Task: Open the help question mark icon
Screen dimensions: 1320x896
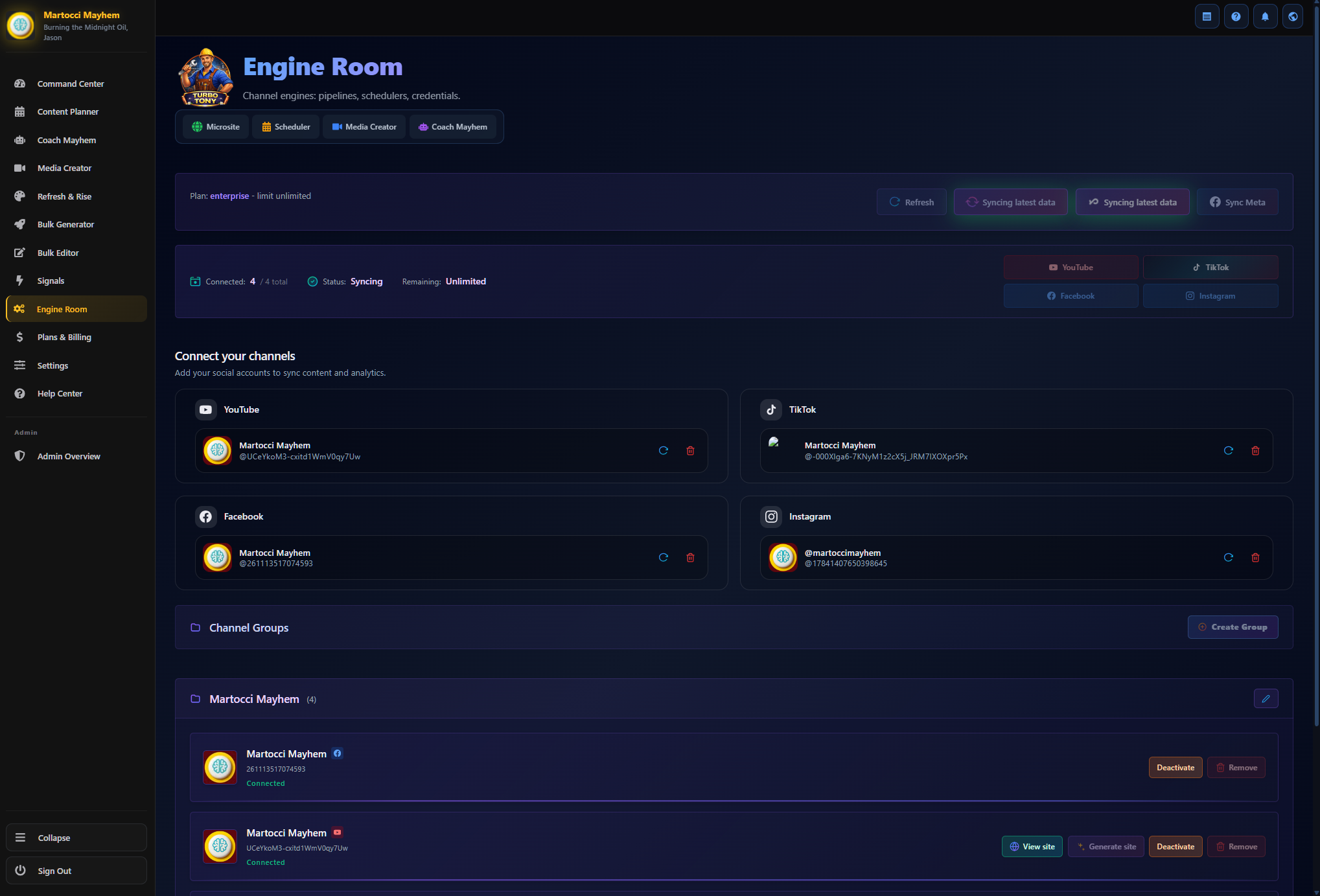Action: 1236,17
